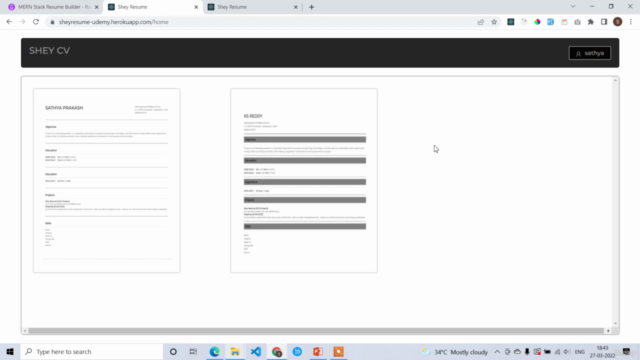Open Microsoft Edge from taskbar
The height and width of the screenshot is (360, 640).
[214, 351]
